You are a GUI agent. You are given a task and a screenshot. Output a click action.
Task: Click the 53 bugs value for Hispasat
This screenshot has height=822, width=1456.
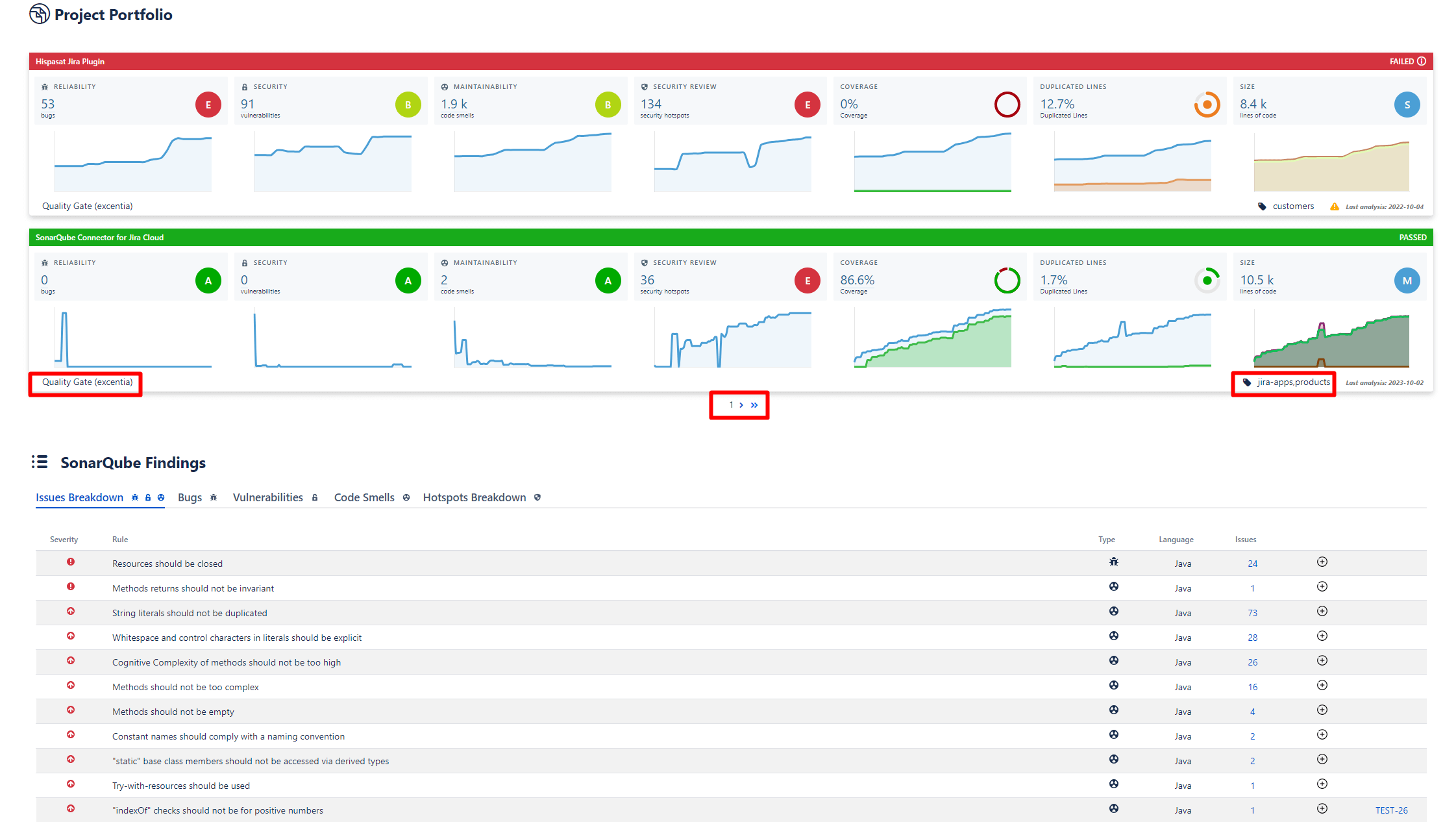click(48, 104)
